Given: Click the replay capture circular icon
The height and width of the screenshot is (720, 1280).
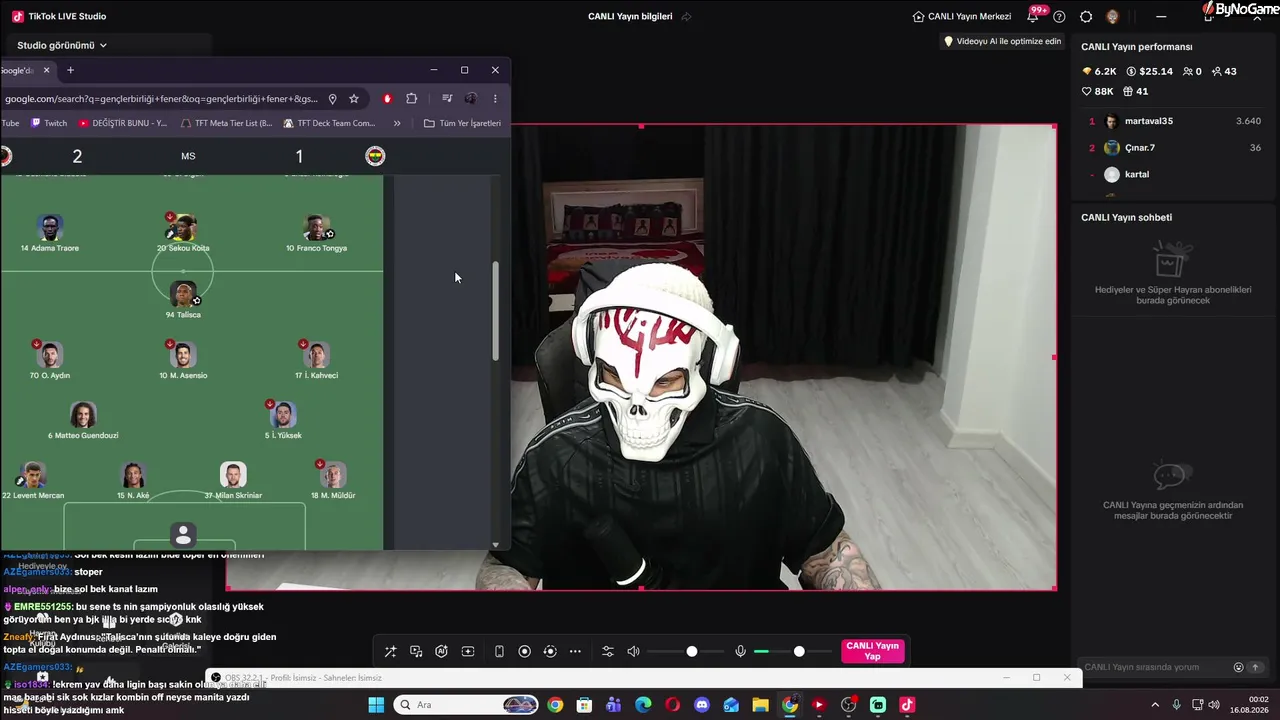Looking at the screenshot, I should pyautogui.click(x=550, y=652).
